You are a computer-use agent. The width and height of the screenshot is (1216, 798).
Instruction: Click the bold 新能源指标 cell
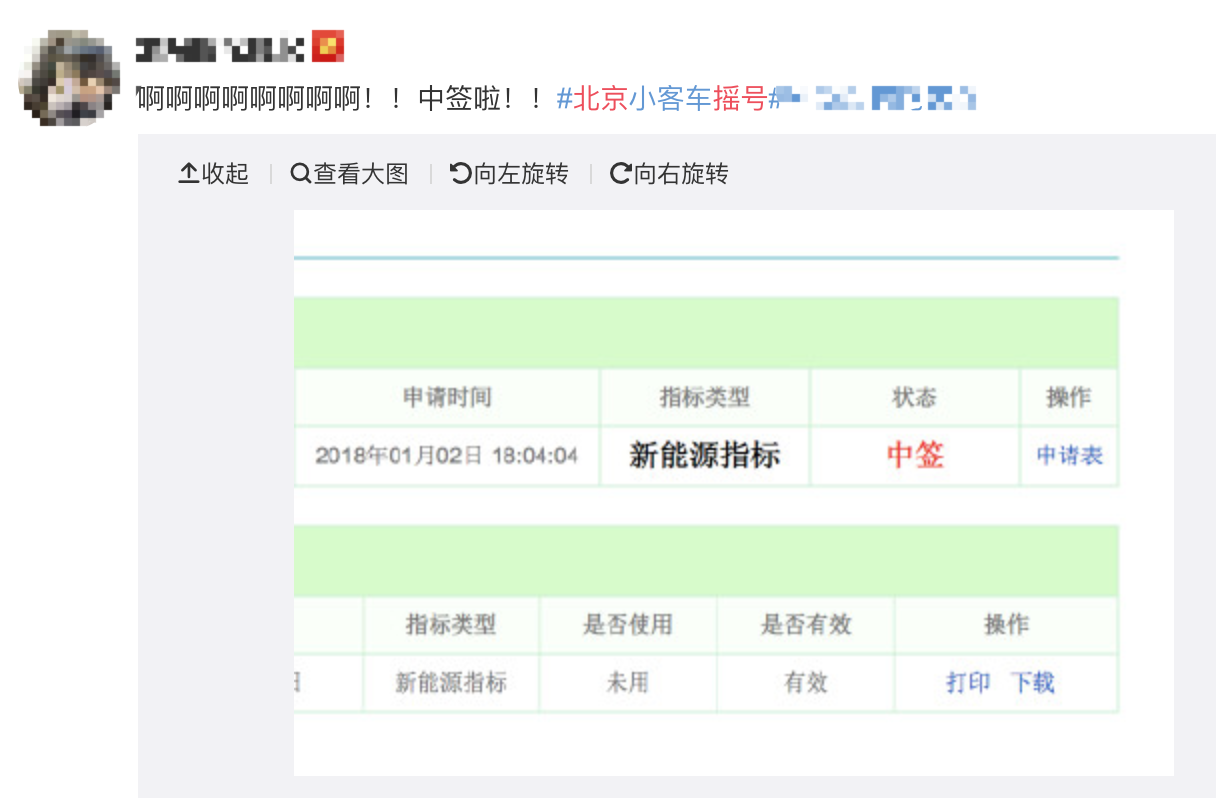pos(704,456)
